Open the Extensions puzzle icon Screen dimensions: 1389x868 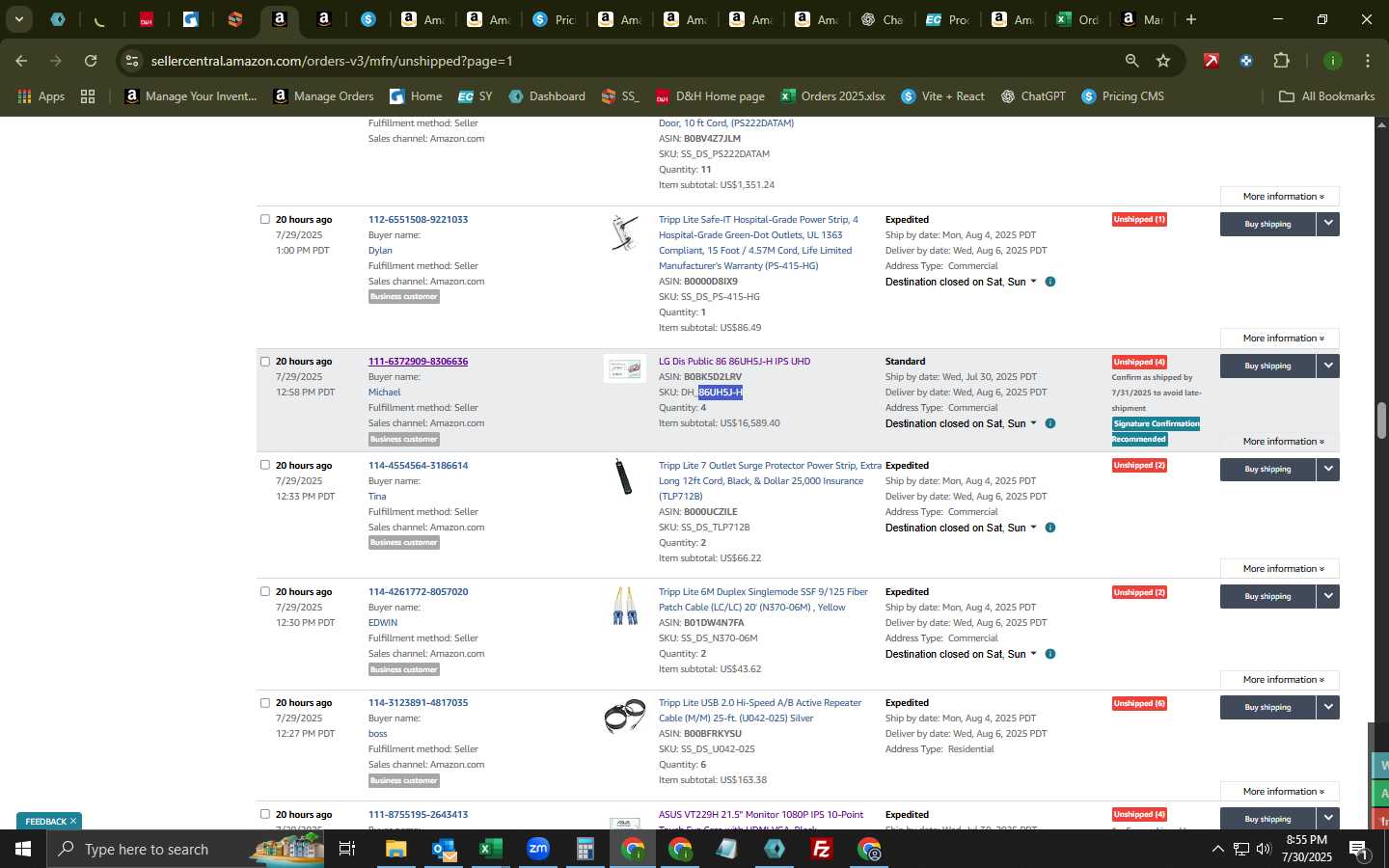(x=1281, y=61)
